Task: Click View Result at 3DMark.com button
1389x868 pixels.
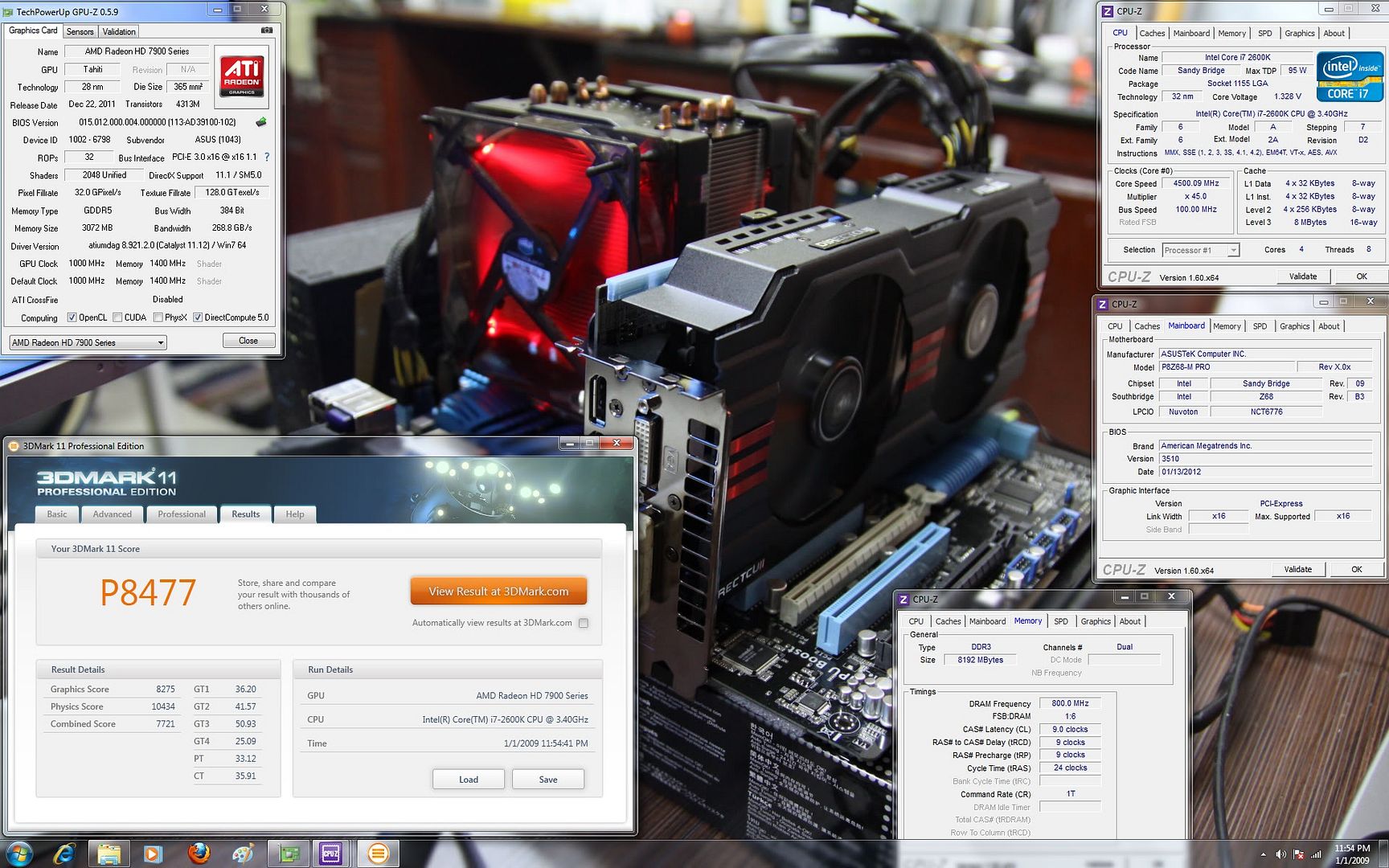Action: 498,592
